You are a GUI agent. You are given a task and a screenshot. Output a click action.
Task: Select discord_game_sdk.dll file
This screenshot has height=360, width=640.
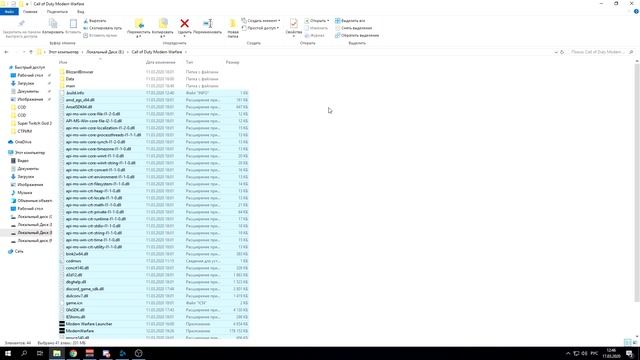[153, 289]
